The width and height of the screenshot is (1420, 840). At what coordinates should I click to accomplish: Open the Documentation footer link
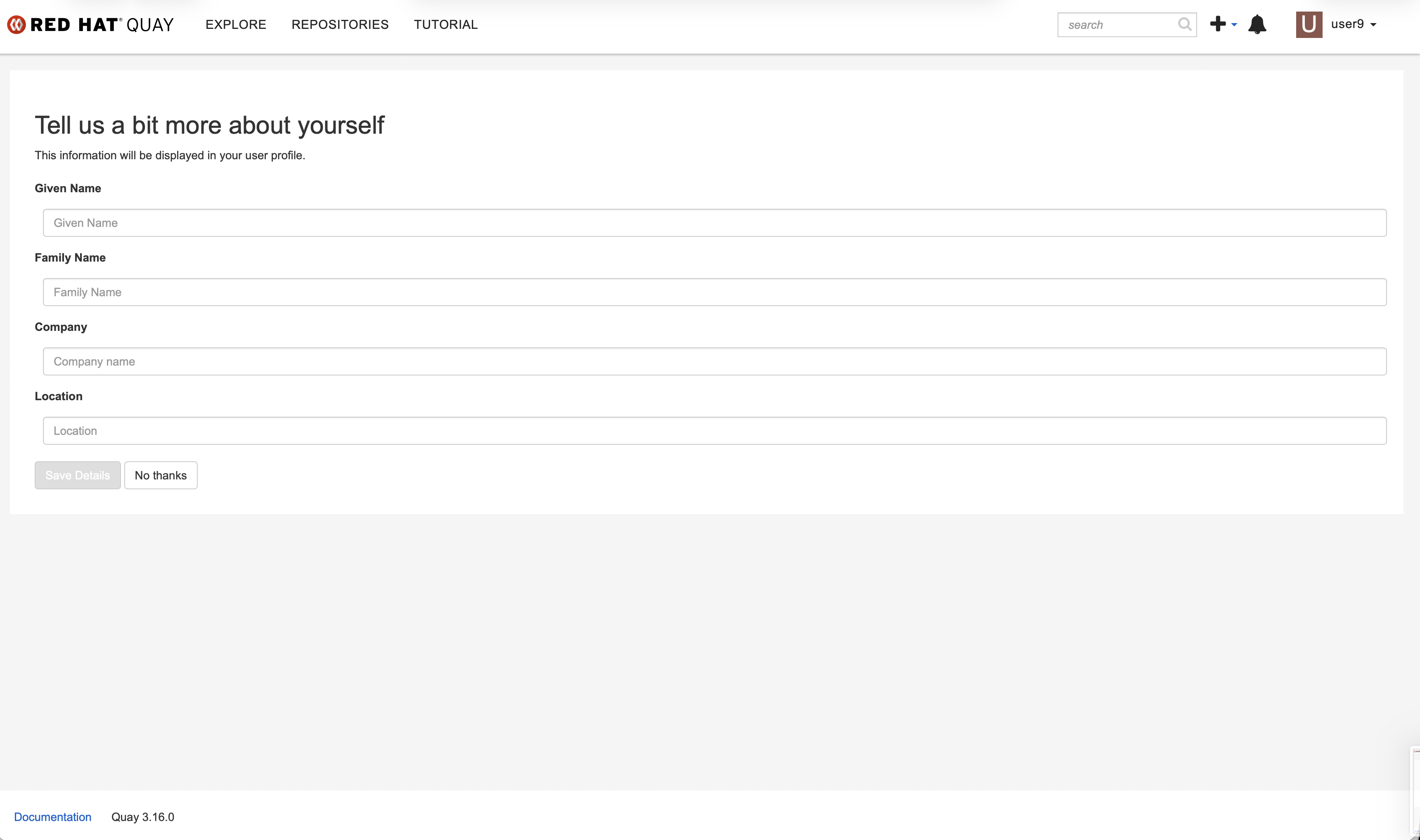click(53, 817)
